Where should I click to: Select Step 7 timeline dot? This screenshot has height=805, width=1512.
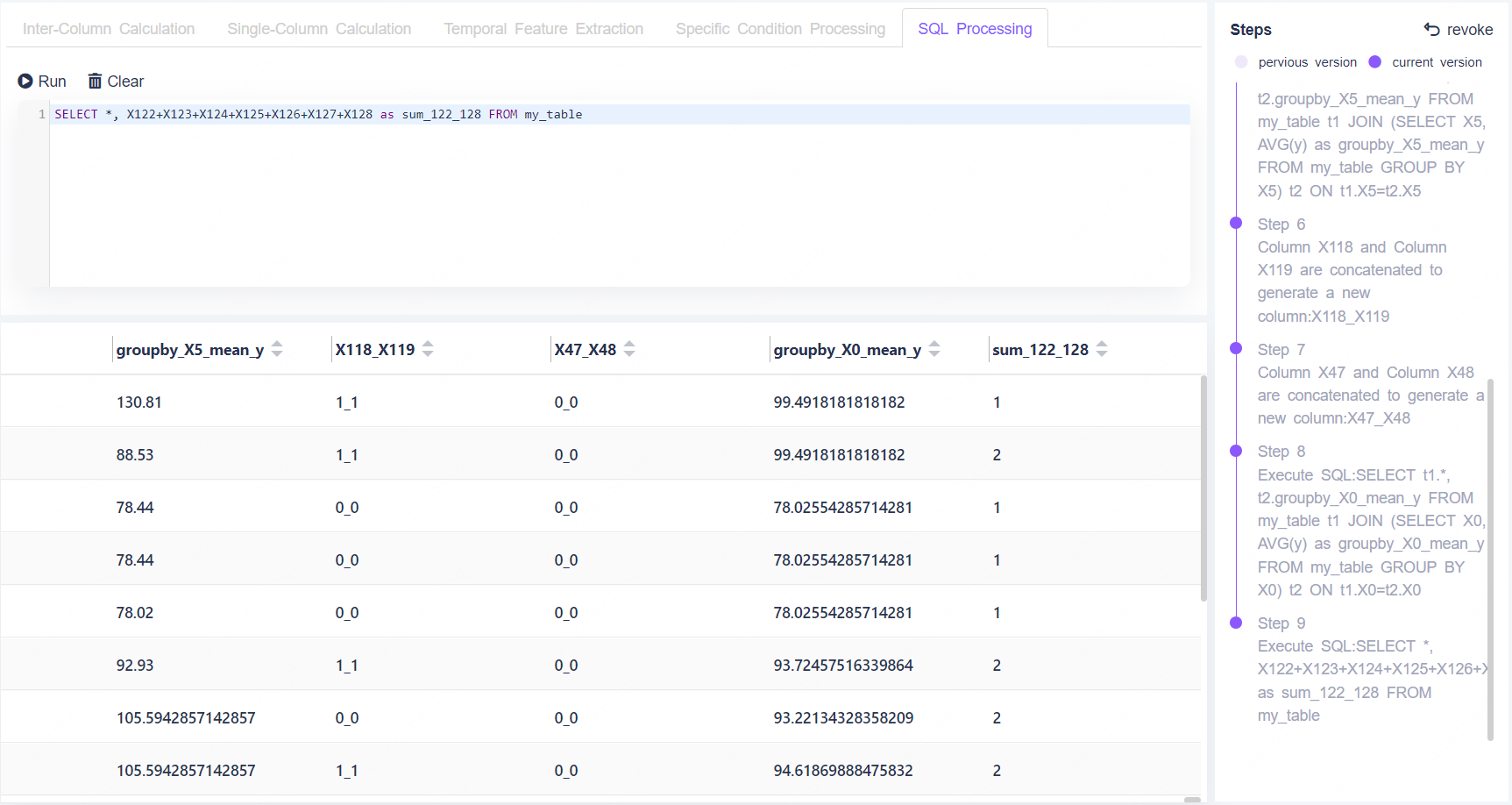click(1236, 348)
